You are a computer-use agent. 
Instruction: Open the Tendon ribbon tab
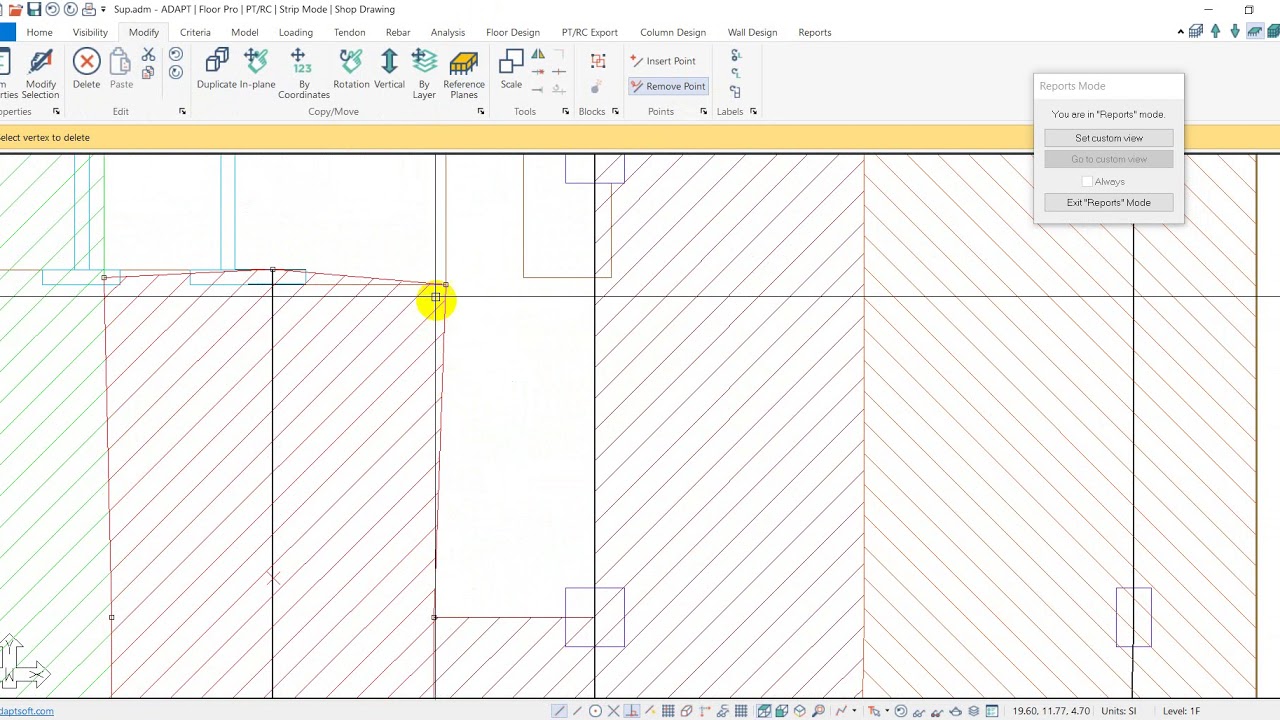click(x=349, y=32)
